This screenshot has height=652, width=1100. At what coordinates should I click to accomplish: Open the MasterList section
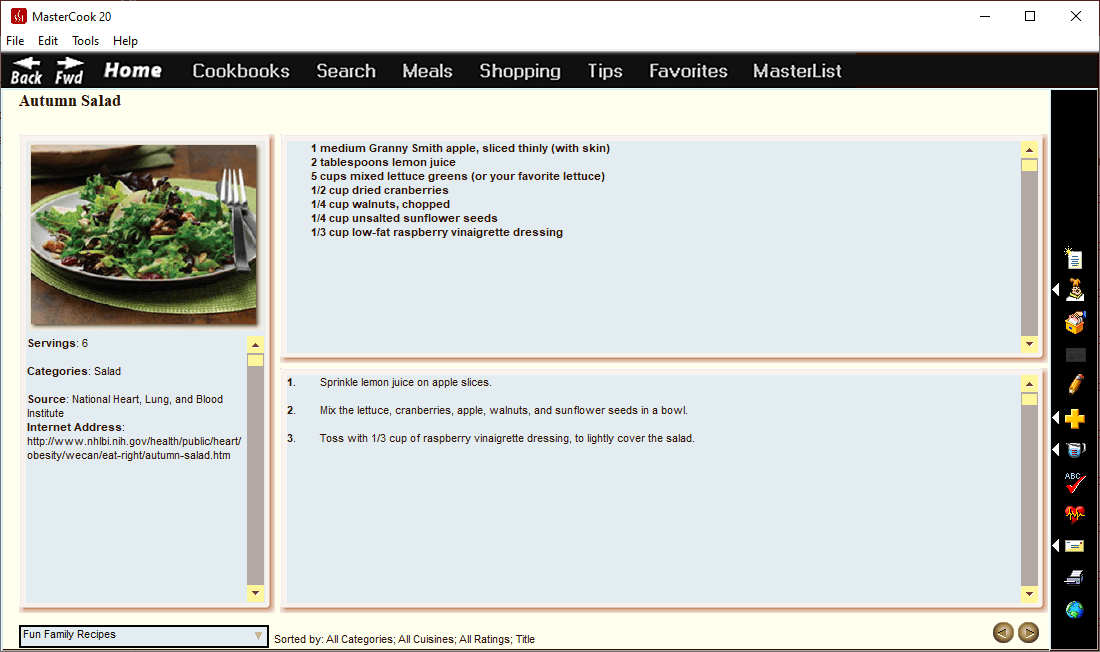797,71
